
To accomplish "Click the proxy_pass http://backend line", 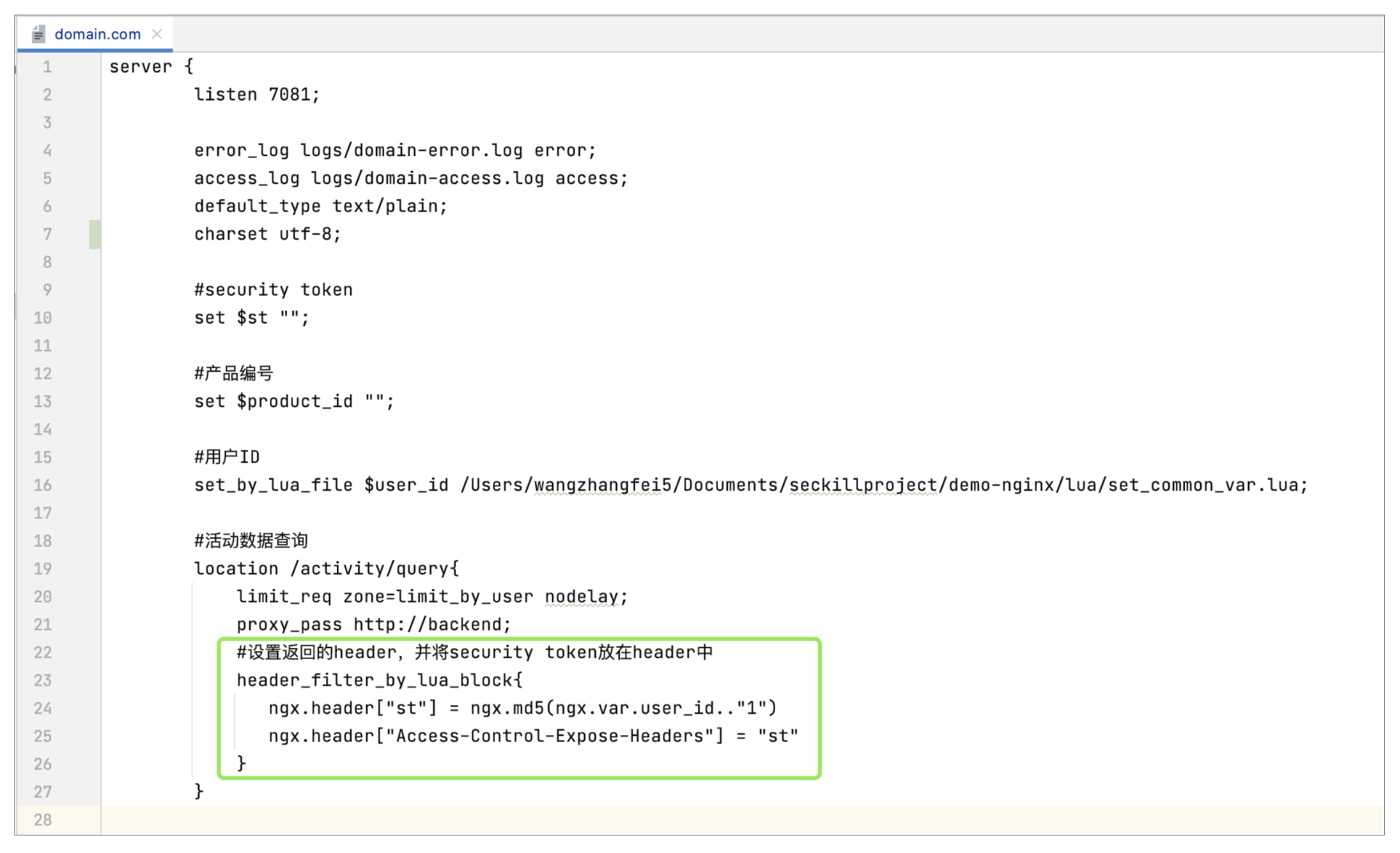I will [x=373, y=625].
